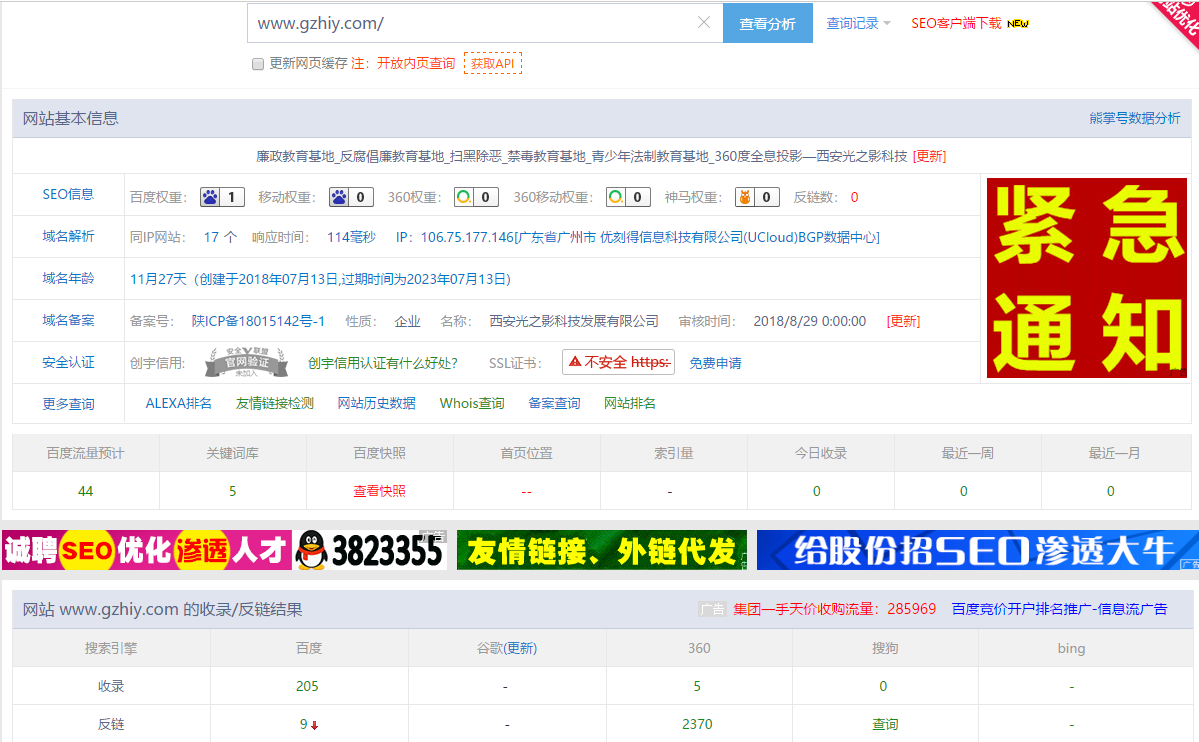Click the QQ penguin icon in banner

click(311, 550)
